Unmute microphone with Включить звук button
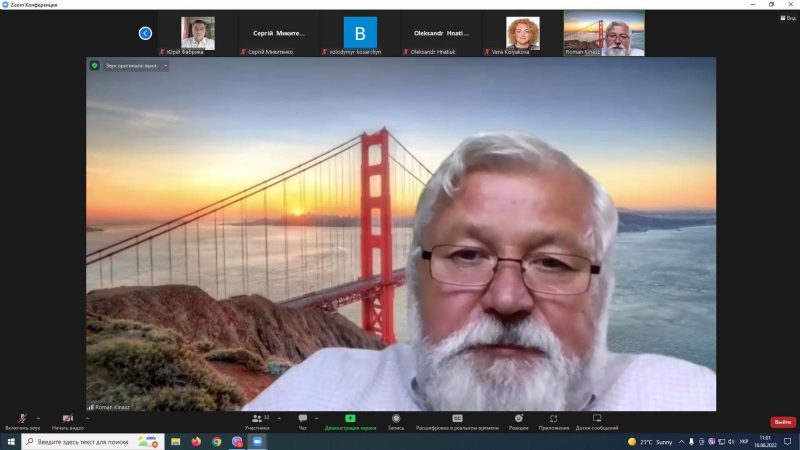The image size is (800, 450). point(23,418)
